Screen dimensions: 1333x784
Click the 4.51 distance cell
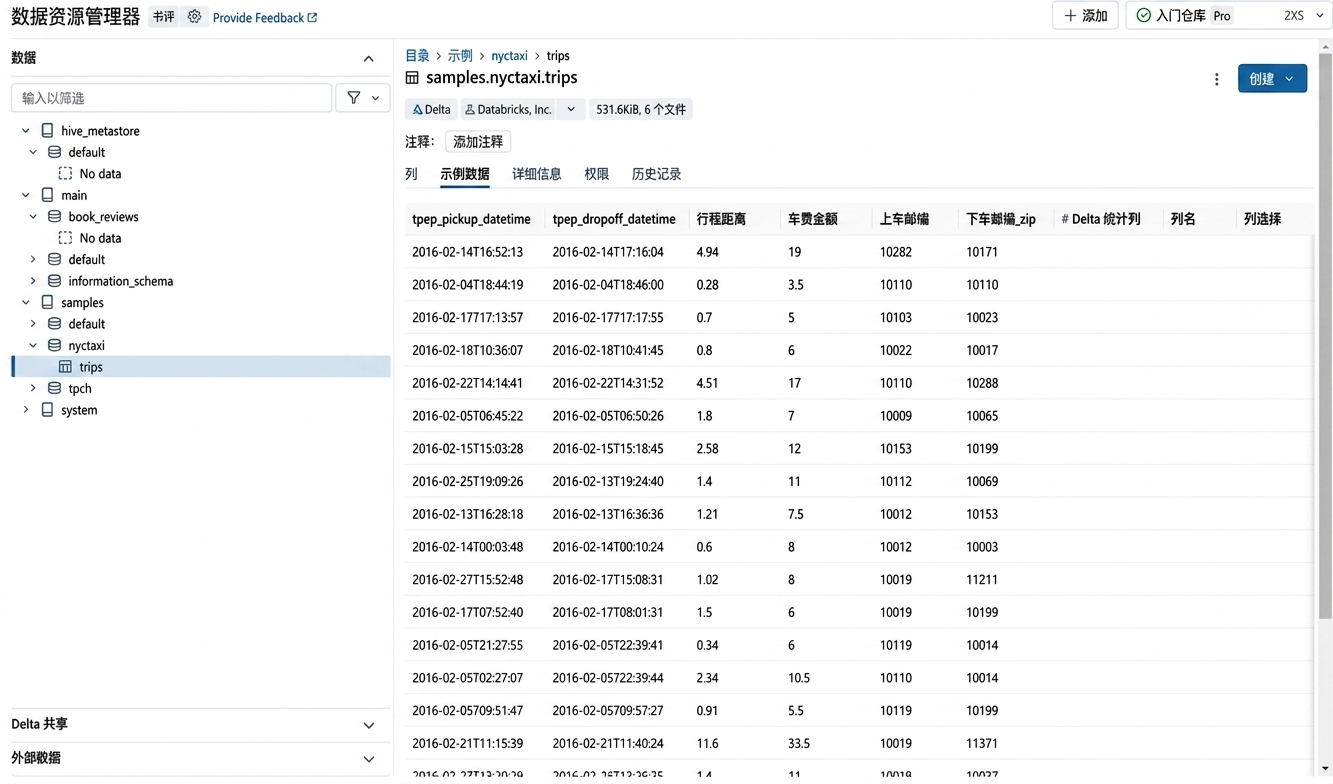707,383
